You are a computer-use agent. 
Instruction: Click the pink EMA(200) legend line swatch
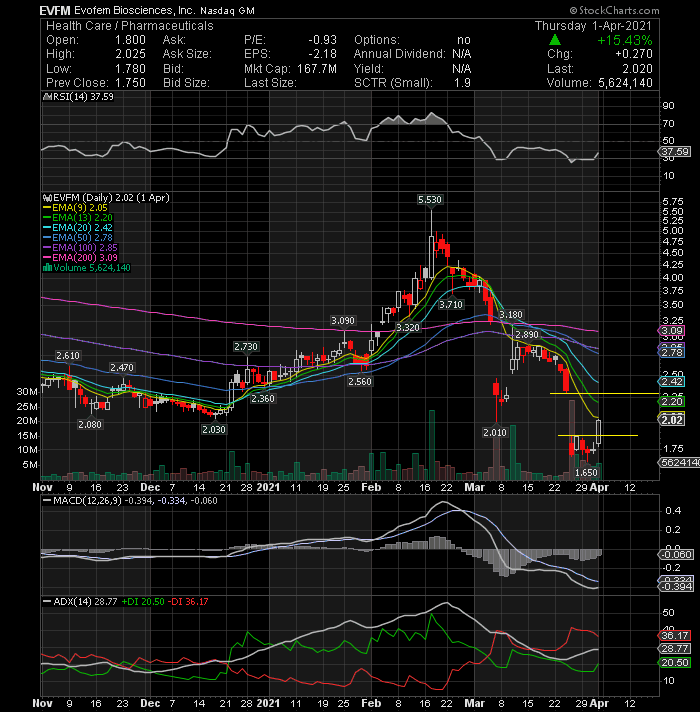[47, 258]
